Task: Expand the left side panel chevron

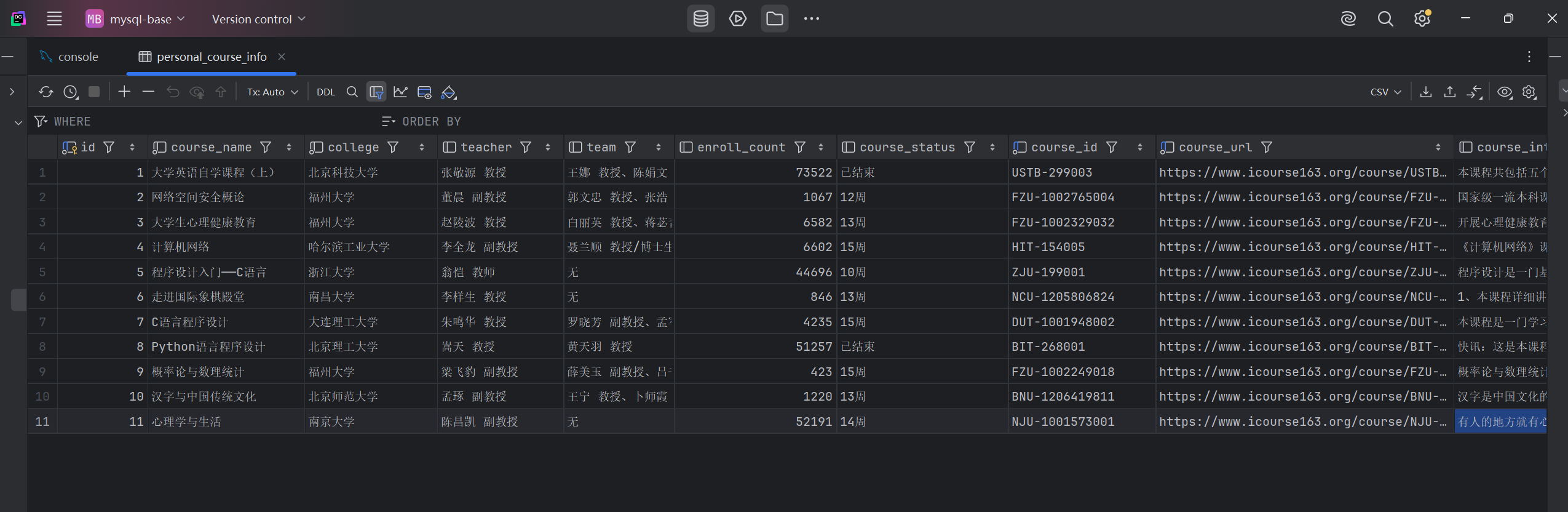Action: coord(12,92)
